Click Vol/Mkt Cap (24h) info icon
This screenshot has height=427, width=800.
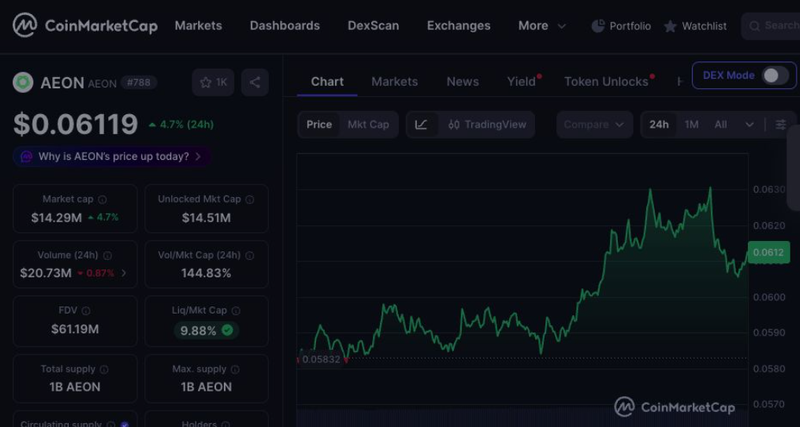tap(249, 256)
